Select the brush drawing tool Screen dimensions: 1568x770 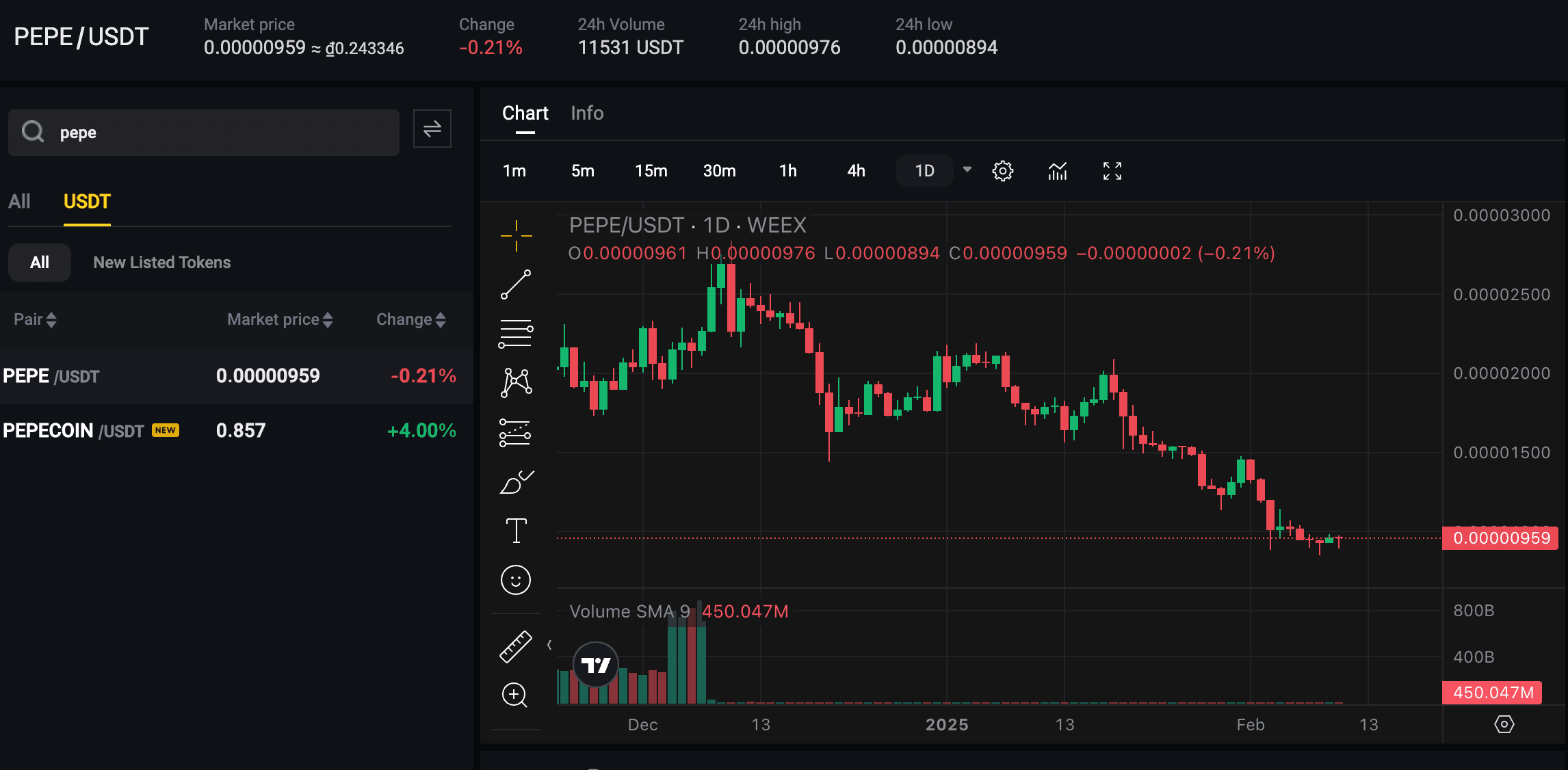(516, 482)
